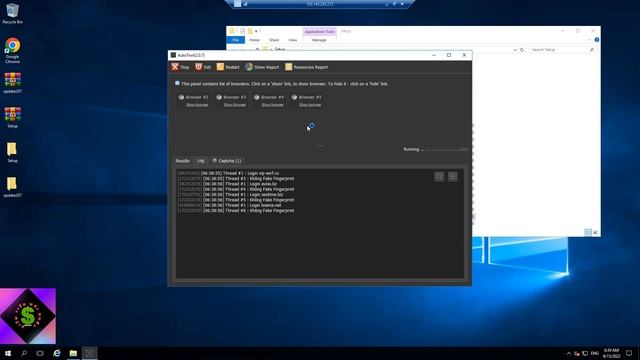Open Show Report in AutoTool toolbar

pyautogui.click(x=262, y=67)
